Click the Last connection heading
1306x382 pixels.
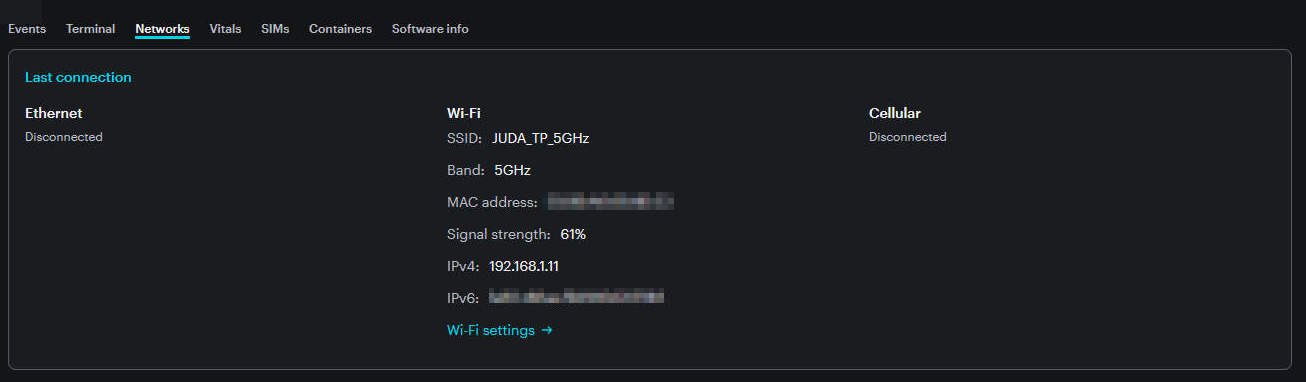pyautogui.click(x=78, y=77)
